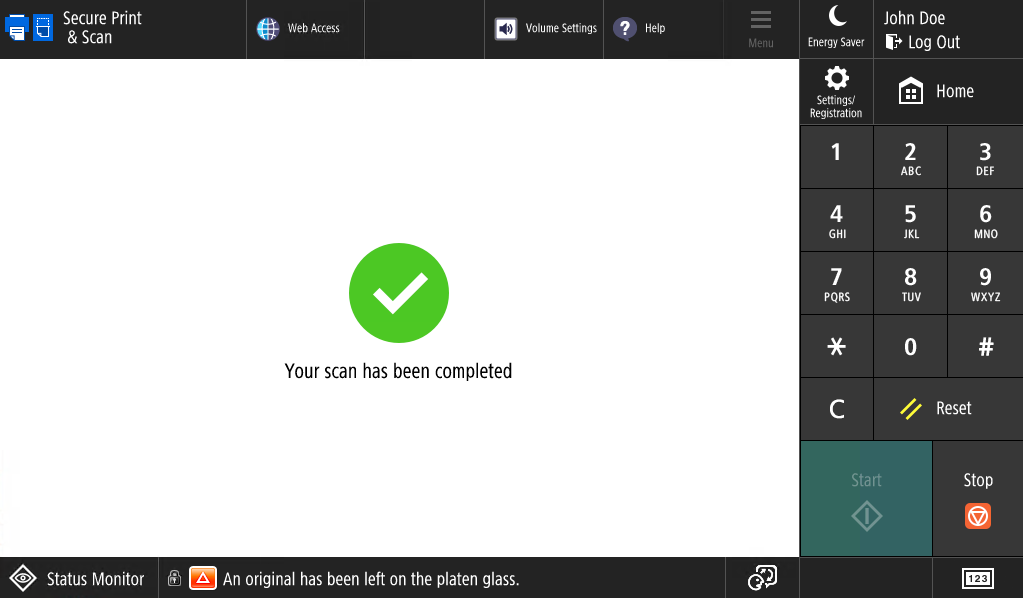Tap the Reset key
Image resolution: width=1023 pixels, height=598 pixels.
948,409
